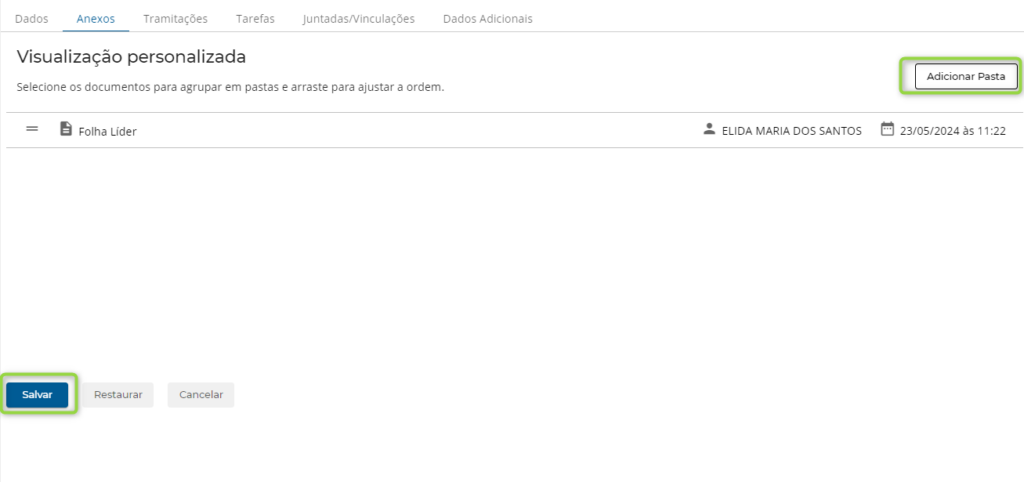
Task: Click the Visualização personalizada heading
Action: coord(131,57)
